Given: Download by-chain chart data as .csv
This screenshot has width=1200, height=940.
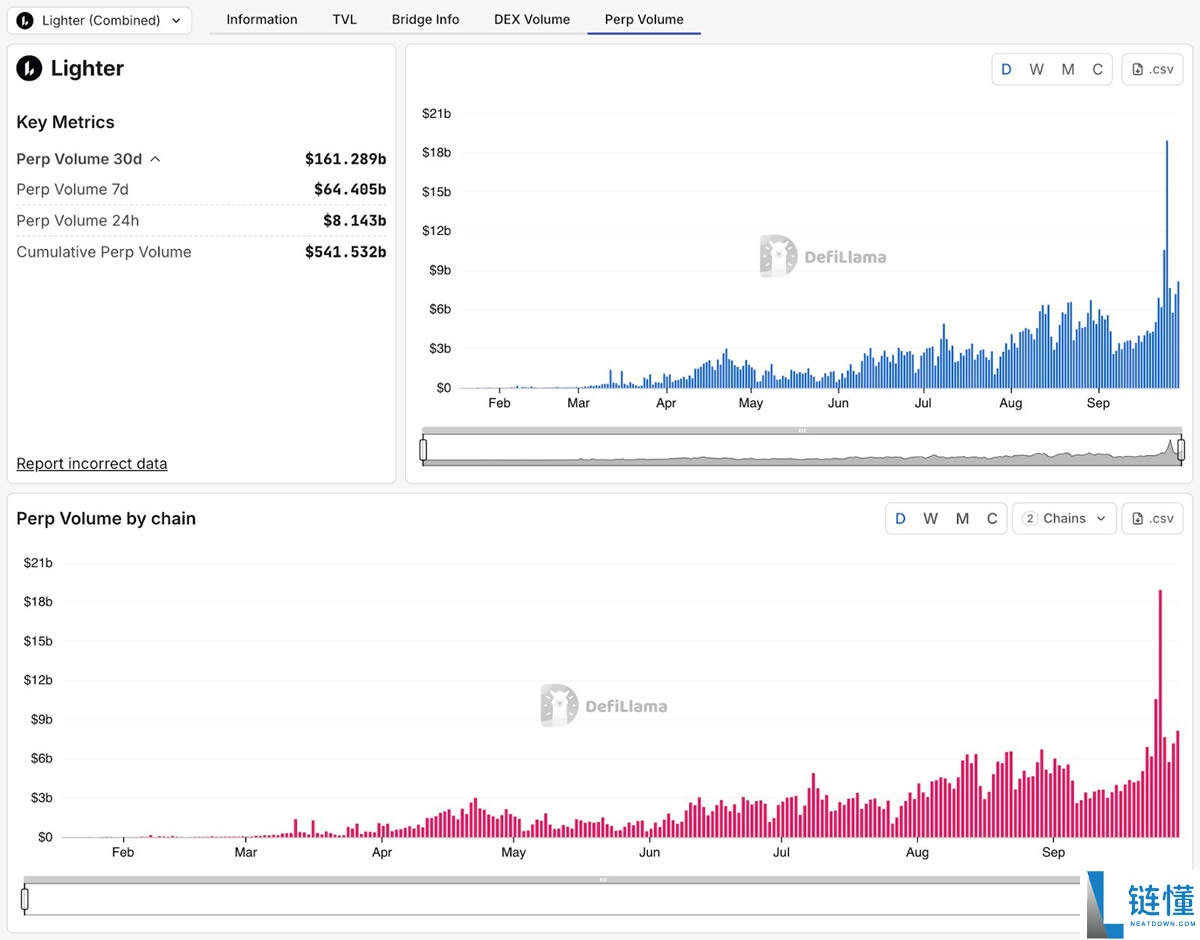Looking at the screenshot, I should pyautogui.click(x=1153, y=519).
